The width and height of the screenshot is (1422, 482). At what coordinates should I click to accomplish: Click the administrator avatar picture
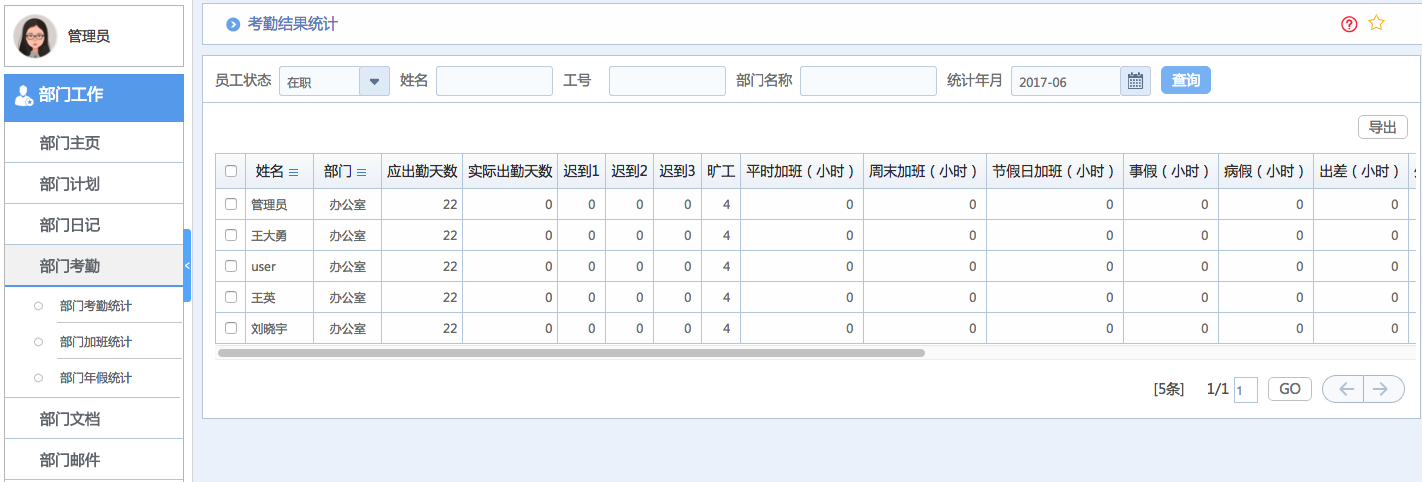click(x=35, y=36)
